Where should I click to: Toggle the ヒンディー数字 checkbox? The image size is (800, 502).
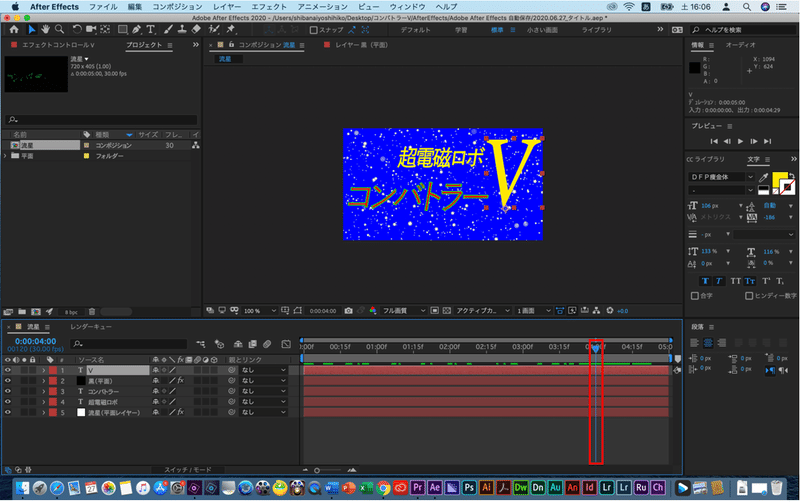(x=749, y=296)
